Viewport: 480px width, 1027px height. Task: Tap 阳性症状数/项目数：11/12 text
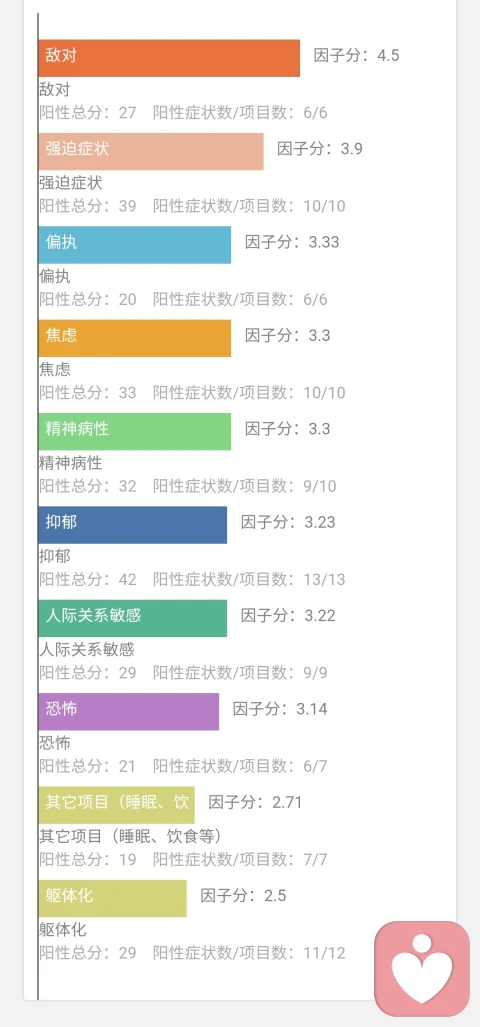pos(249,953)
